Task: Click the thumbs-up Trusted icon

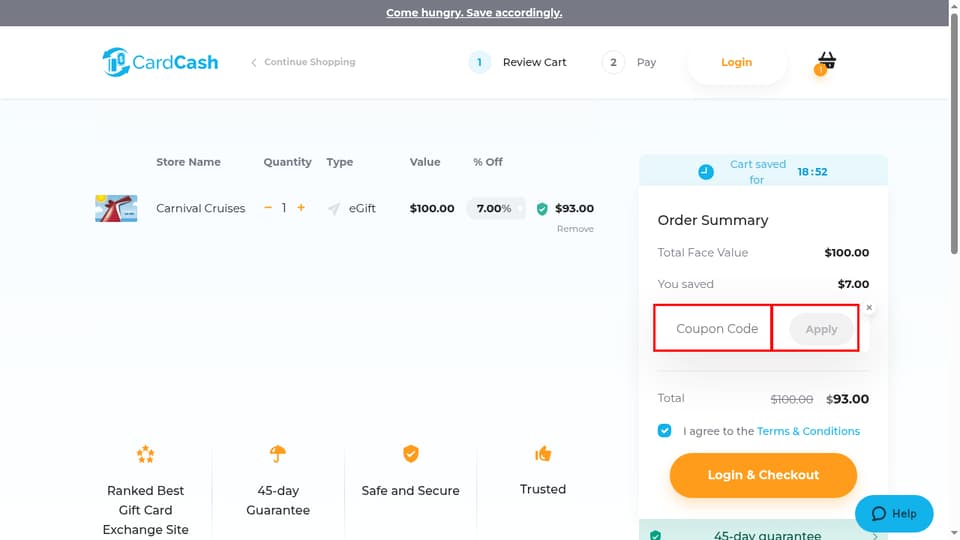Action: pos(543,454)
